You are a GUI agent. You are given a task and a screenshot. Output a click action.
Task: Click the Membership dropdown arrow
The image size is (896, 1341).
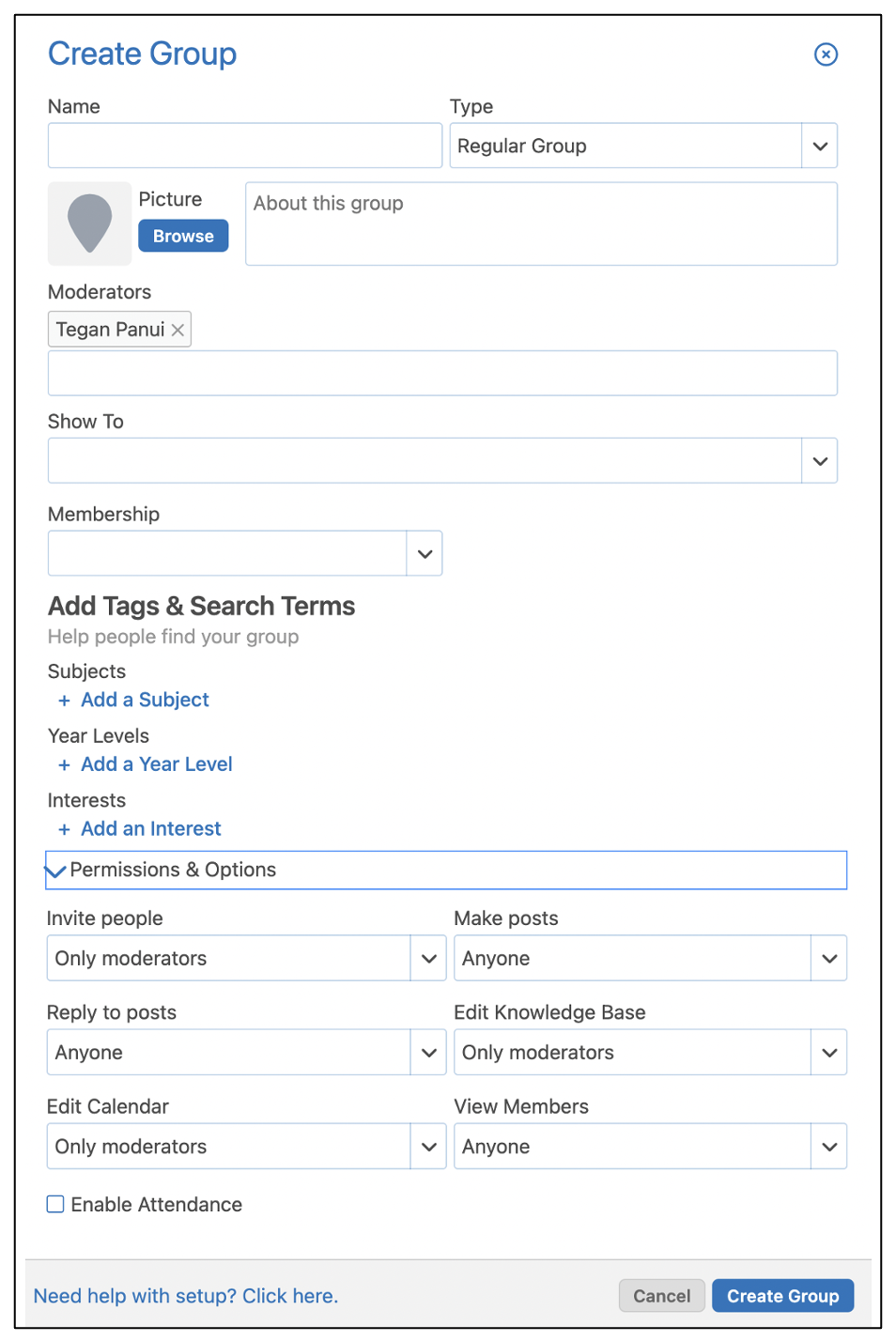click(424, 553)
